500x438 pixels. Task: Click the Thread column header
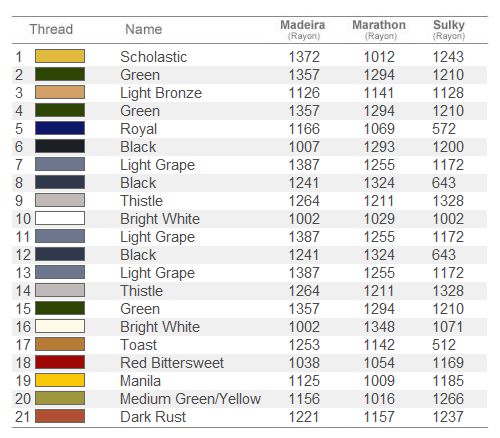[51, 29]
